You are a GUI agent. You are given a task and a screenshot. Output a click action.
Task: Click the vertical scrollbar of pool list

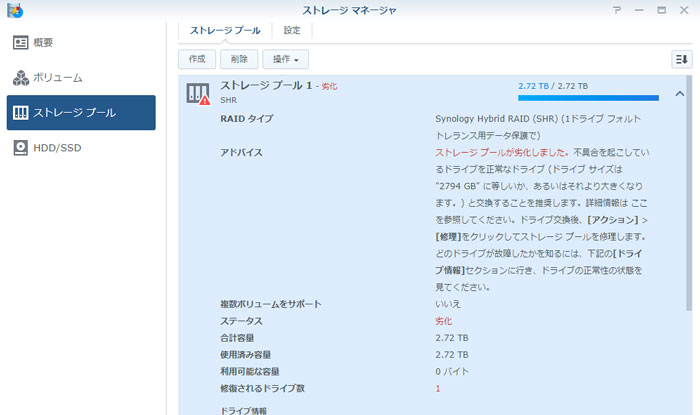(x=689, y=193)
